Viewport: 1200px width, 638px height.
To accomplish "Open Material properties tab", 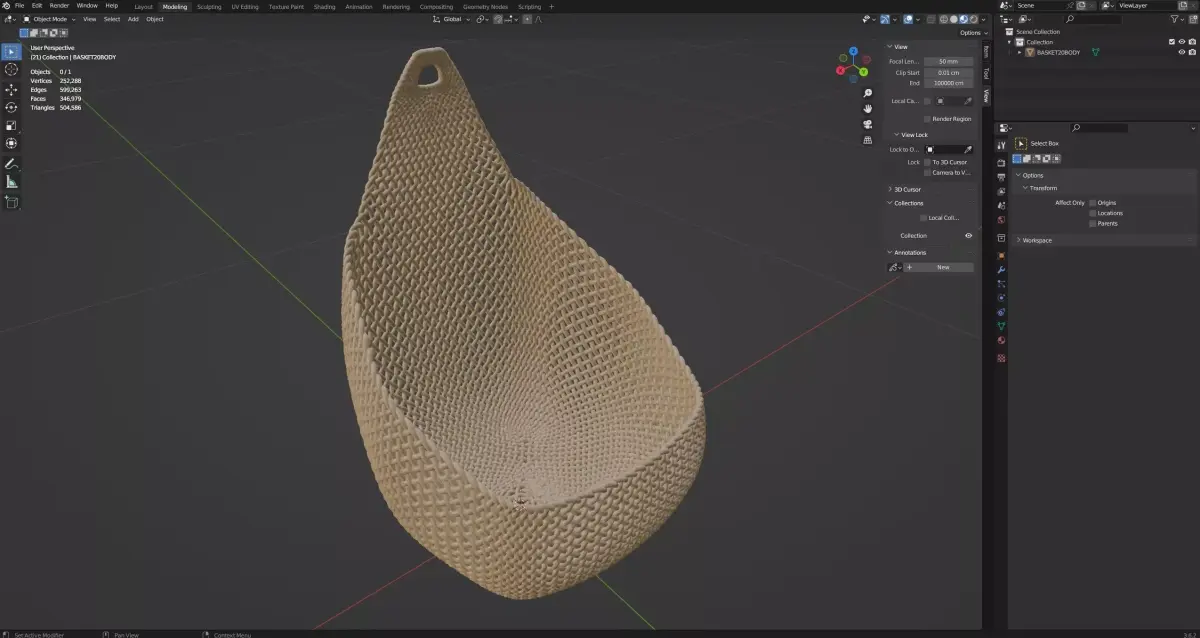I will 1001,340.
